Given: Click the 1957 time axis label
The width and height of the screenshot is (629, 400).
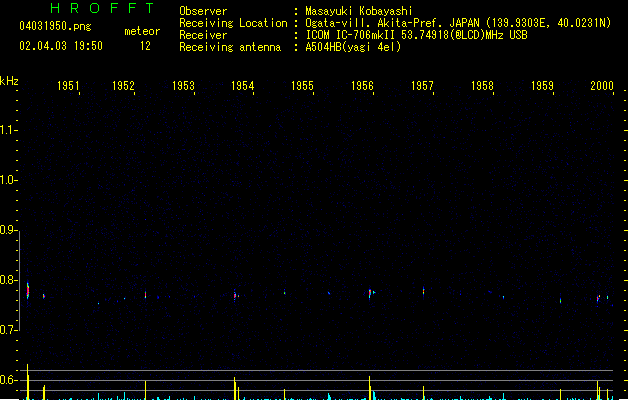Looking at the screenshot, I should (422, 85).
